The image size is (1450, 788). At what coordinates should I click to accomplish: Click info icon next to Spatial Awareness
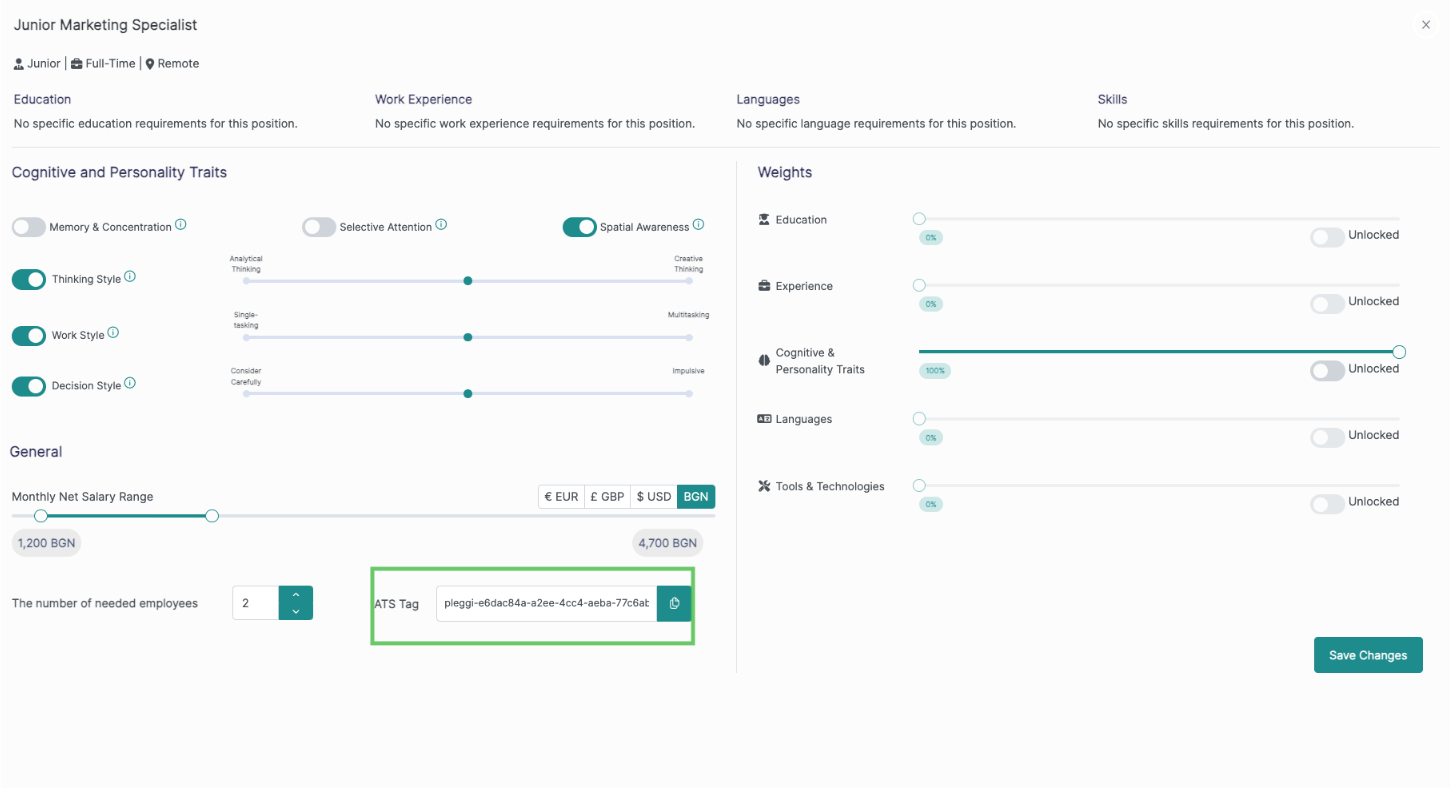[x=698, y=225]
